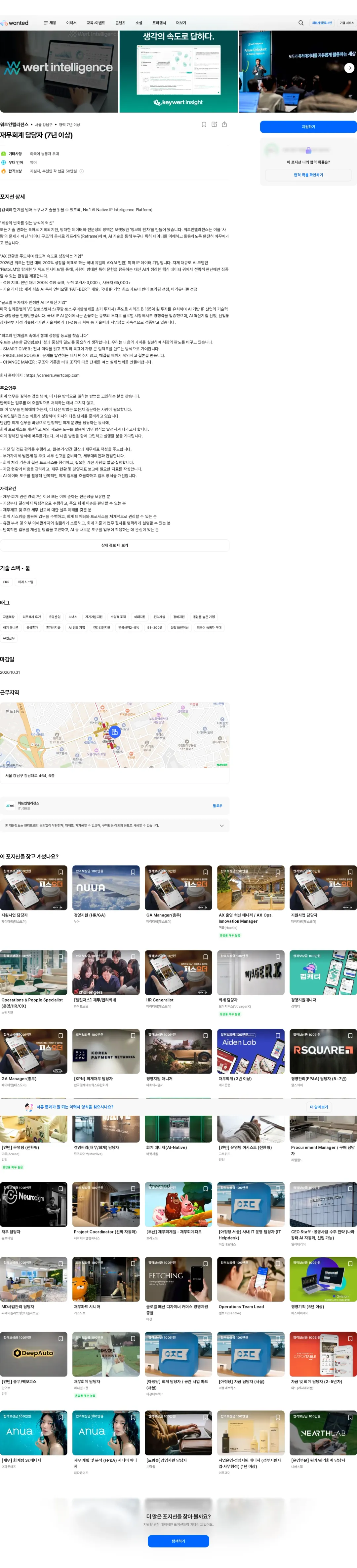Open the 기업 서비스 link in header
The width and height of the screenshot is (357, 1568).
pyautogui.click(x=347, y=23)
